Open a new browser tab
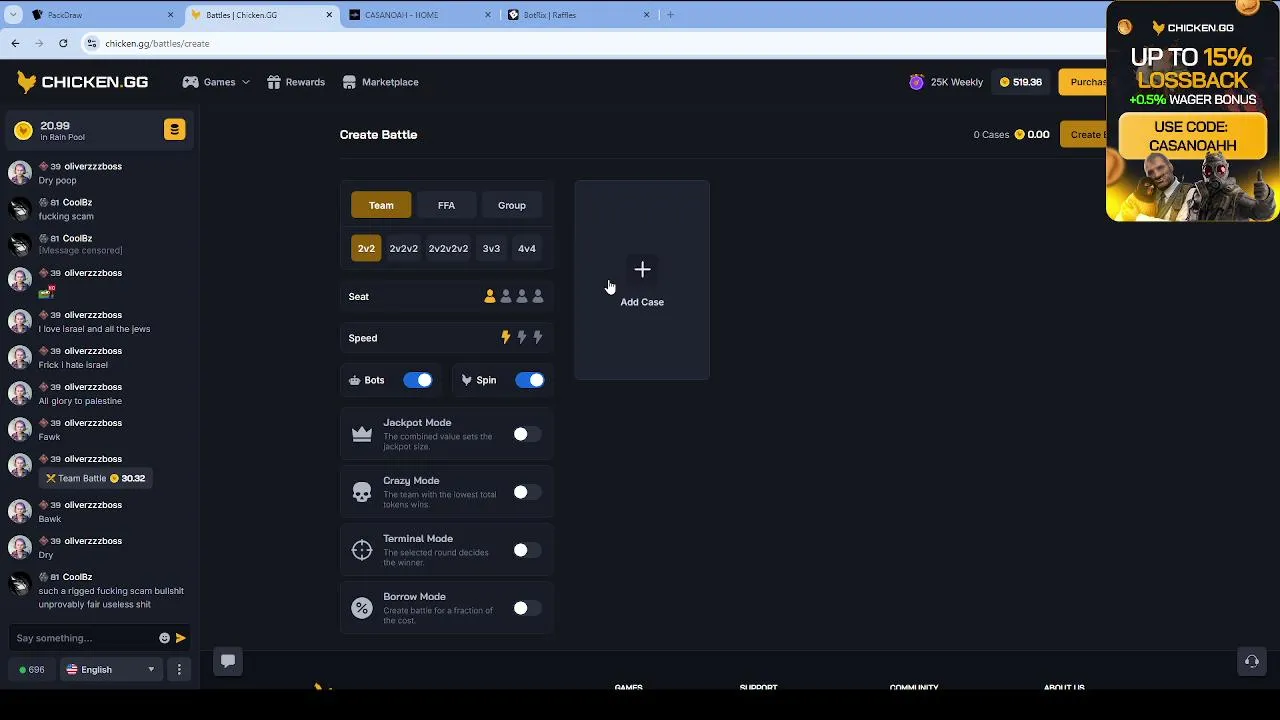The height and width of the screenshot is (720, 1280). coord(670,15)
